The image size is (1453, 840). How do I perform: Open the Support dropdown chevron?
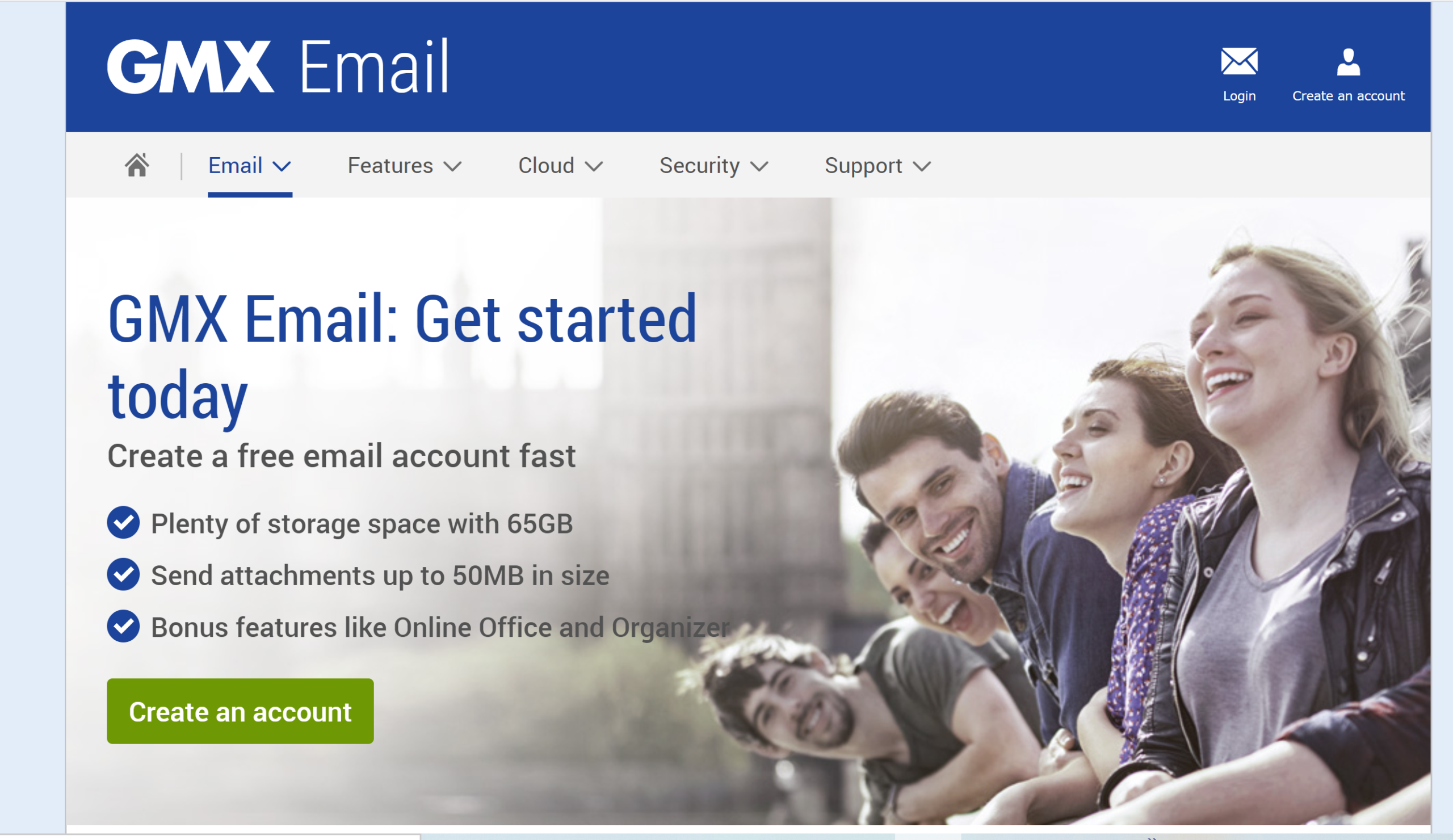click(921, 167)
